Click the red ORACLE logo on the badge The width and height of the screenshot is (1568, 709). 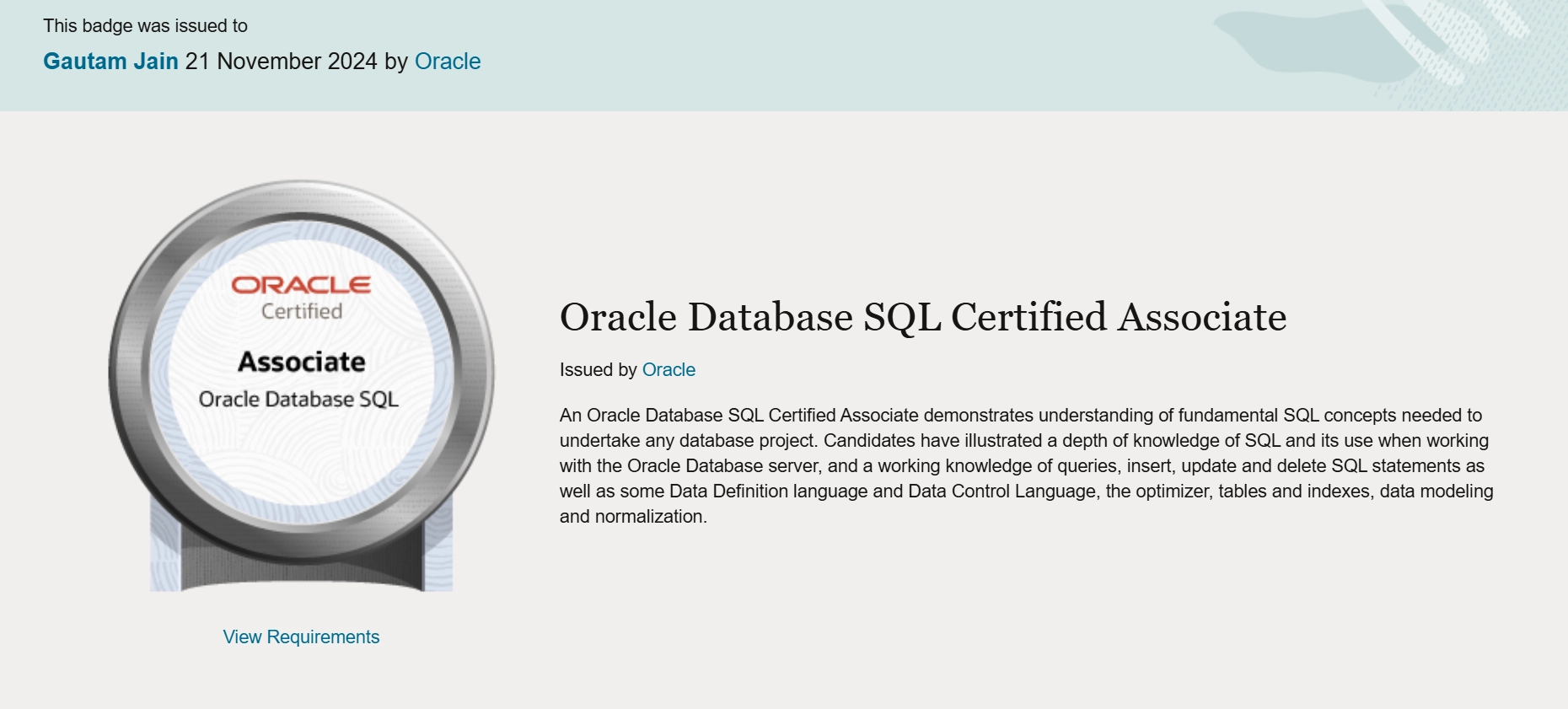tap(301, 285)
